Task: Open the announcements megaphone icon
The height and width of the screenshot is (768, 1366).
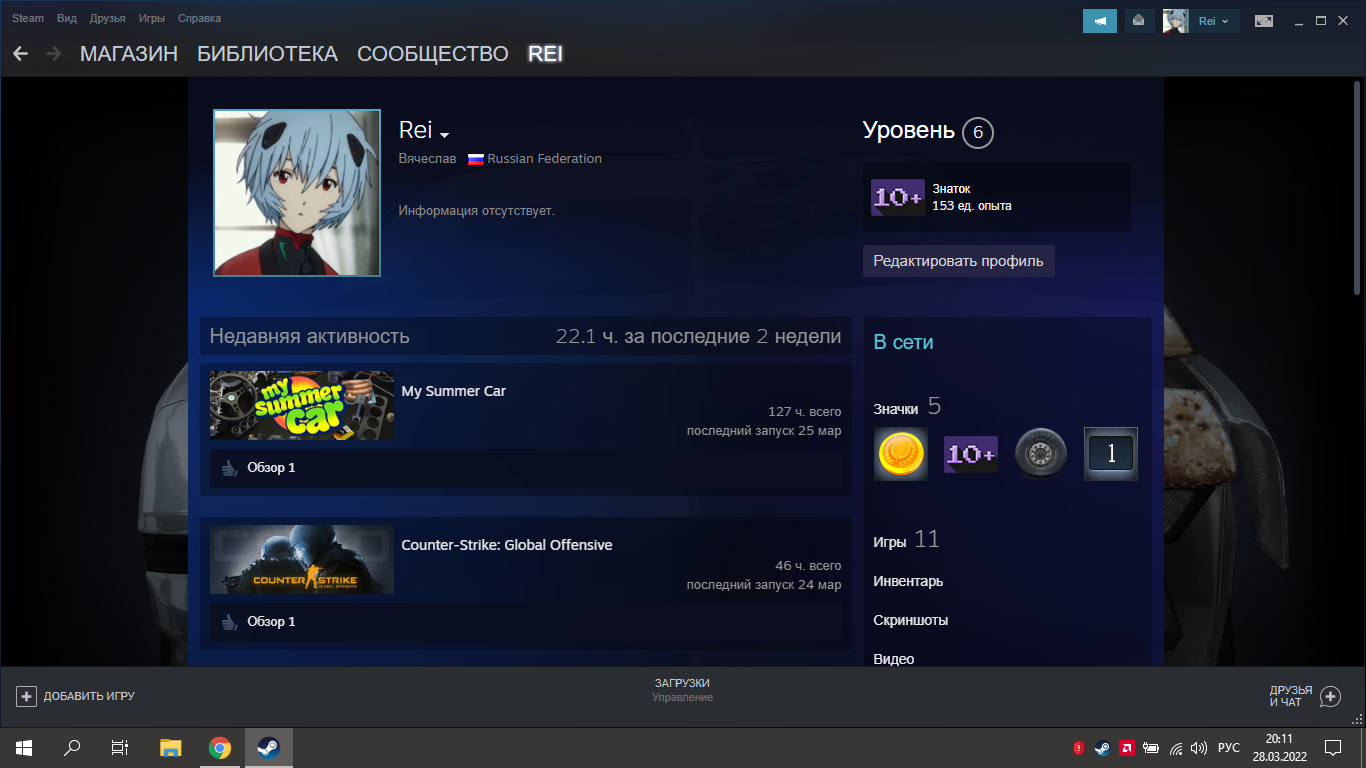Action: 1100,20
